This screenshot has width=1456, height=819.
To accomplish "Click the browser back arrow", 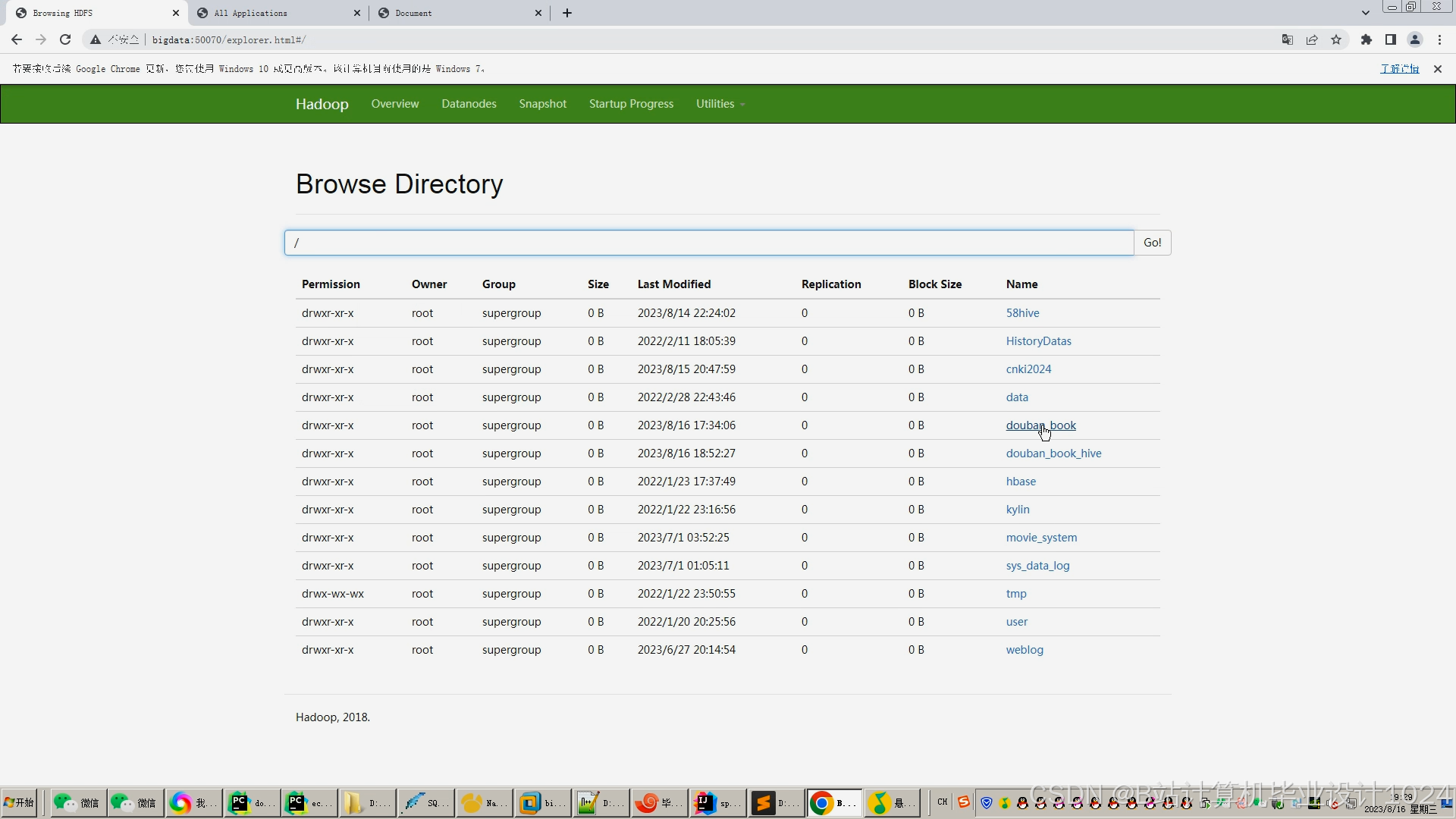I will click(17, 39).
